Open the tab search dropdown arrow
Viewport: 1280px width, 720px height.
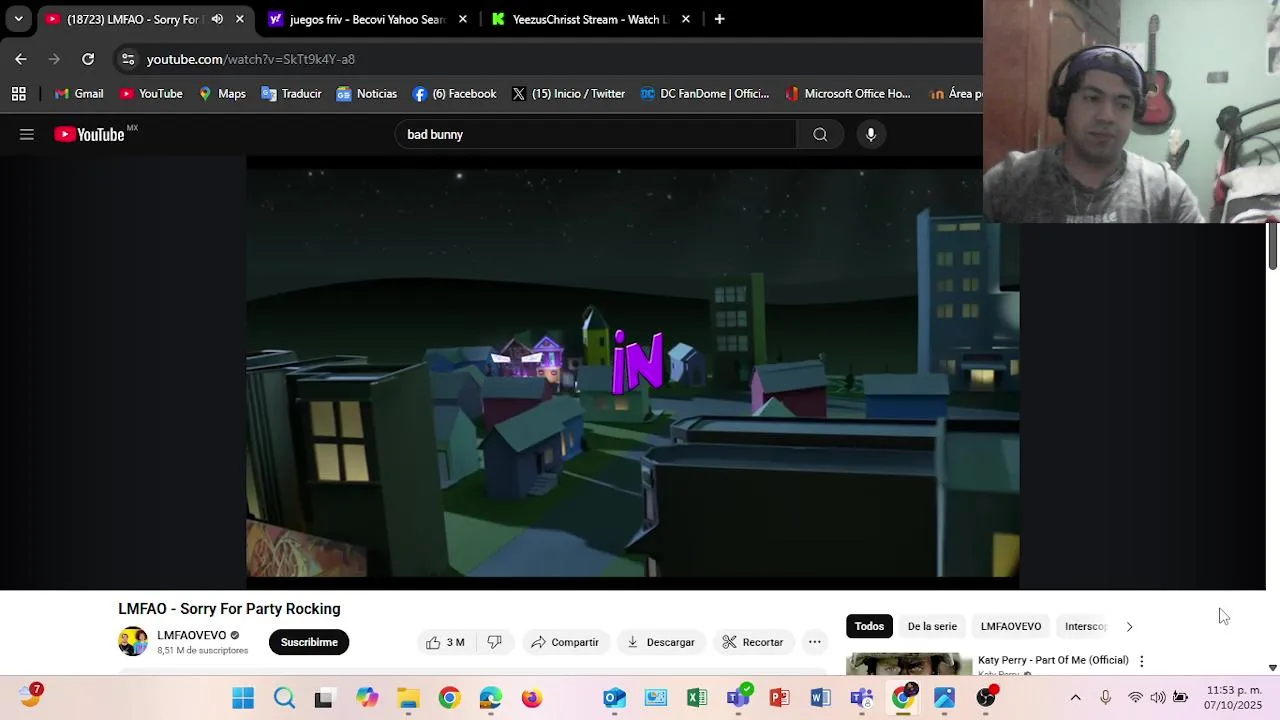click(x=18, y=19)
